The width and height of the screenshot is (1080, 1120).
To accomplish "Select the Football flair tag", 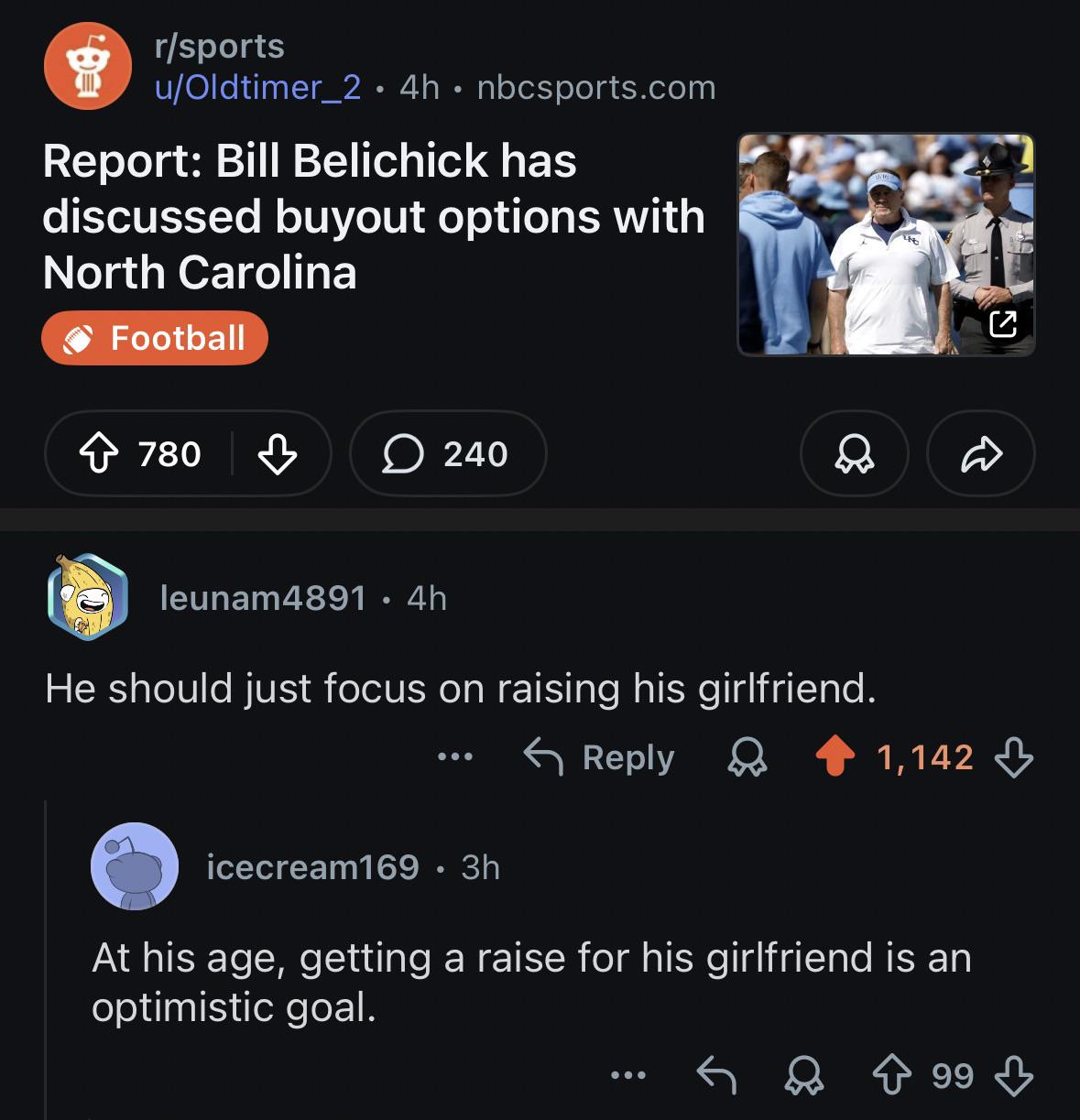I will [155, 338].
